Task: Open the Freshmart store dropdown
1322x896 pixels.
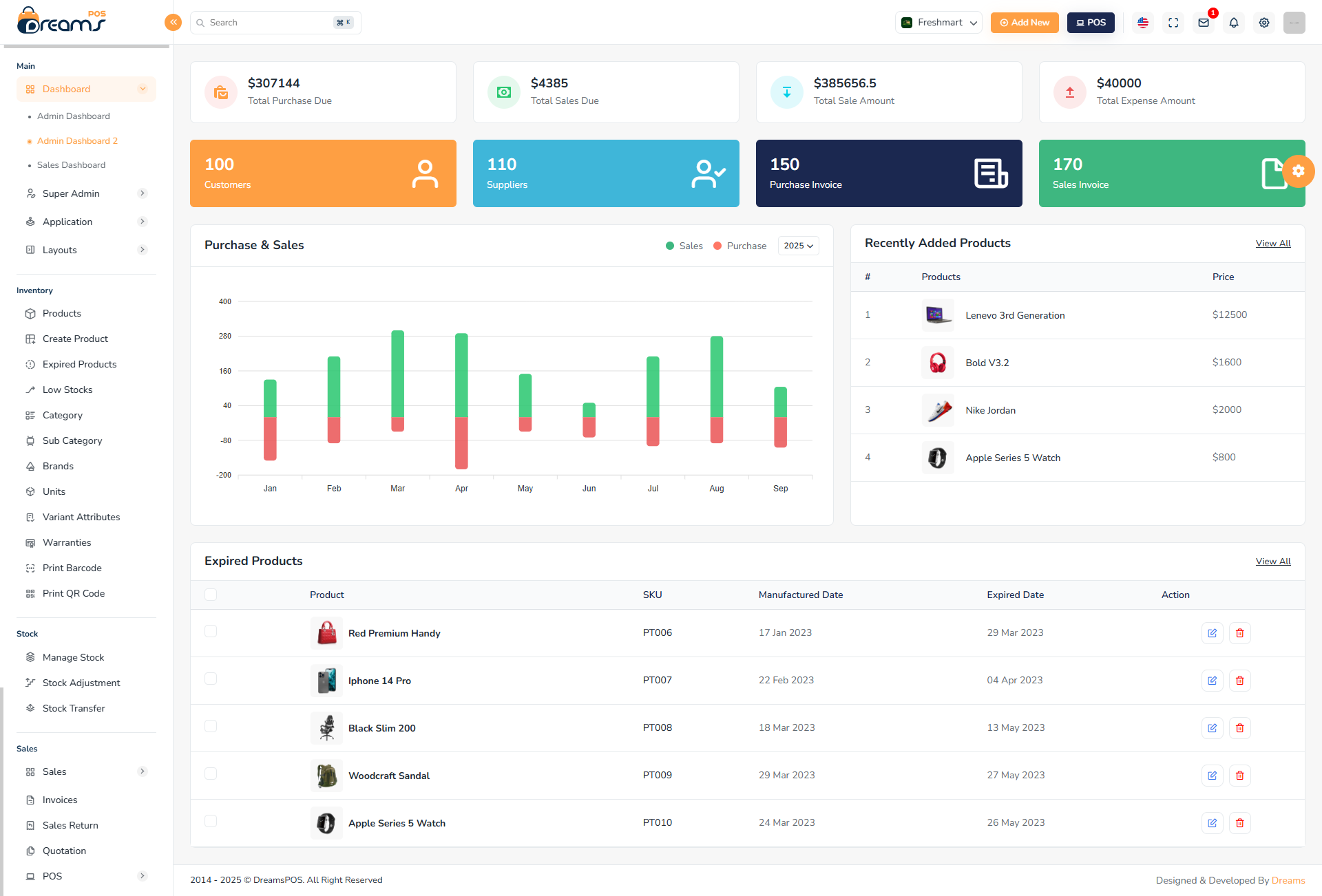Action: (x=938, y=22)
